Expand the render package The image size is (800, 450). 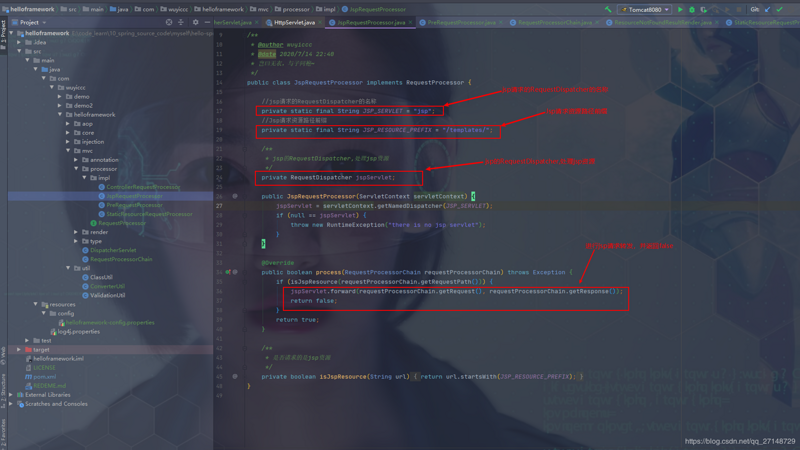77,232
